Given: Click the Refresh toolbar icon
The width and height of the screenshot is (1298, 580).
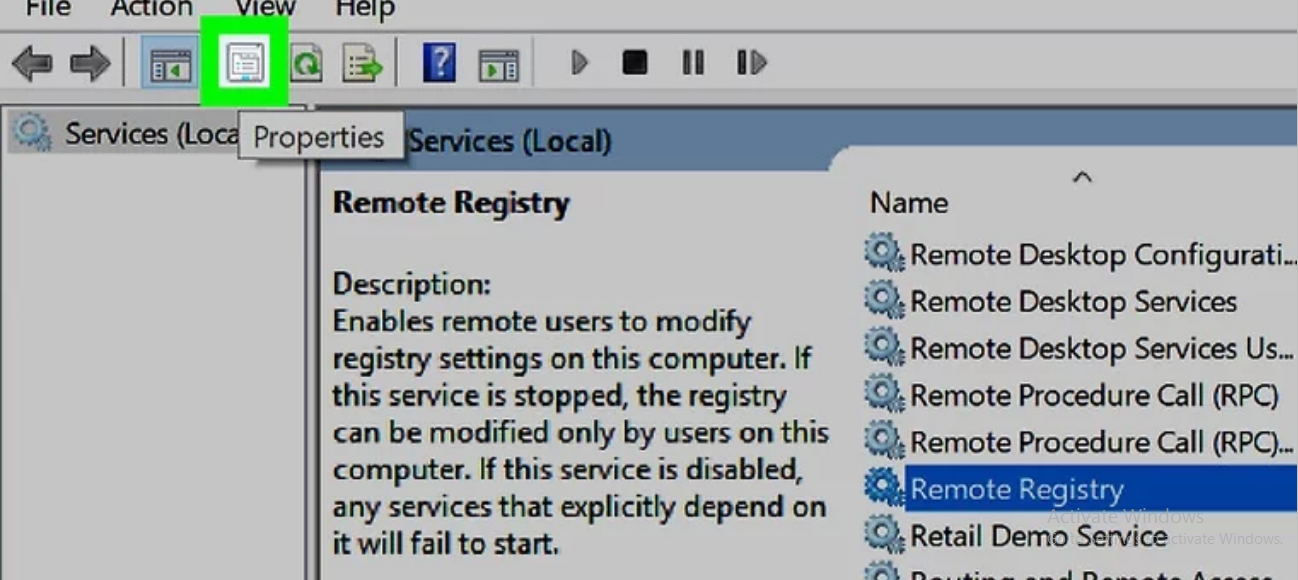Looking at the screenshot, I should [x=306, y=65].
